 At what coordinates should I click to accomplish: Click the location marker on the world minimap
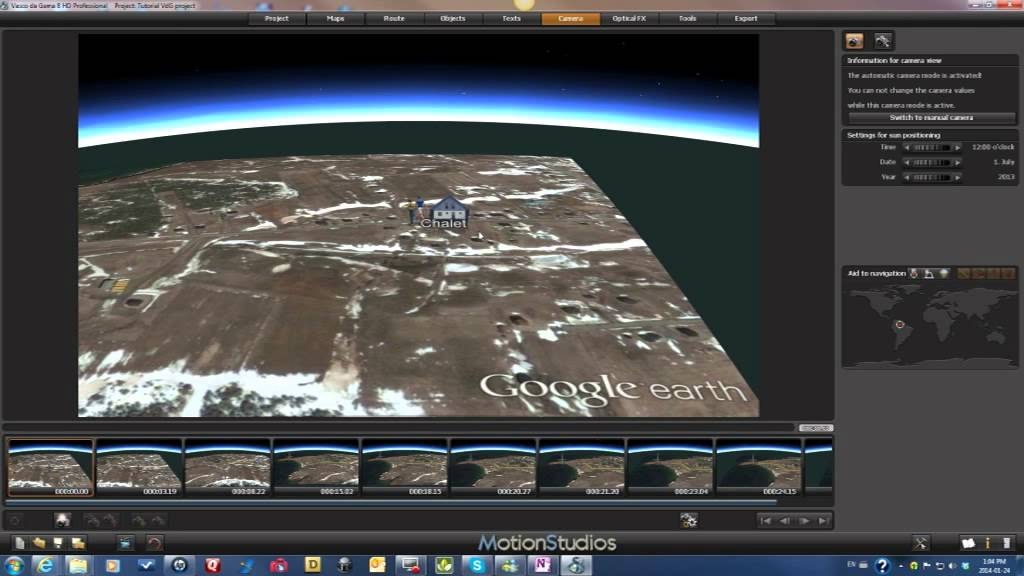coord(900,325)
